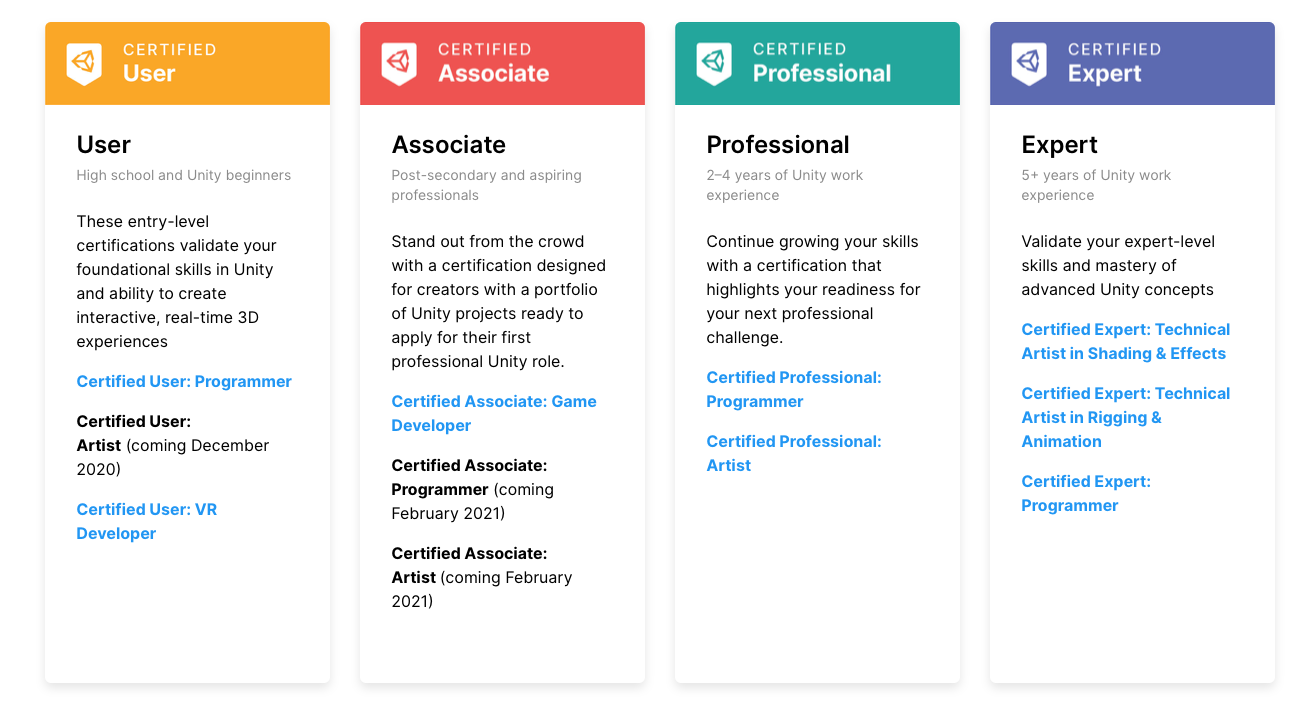Click the orange Certified User shield icon
1290x702 pixels.
pos(84,63)
